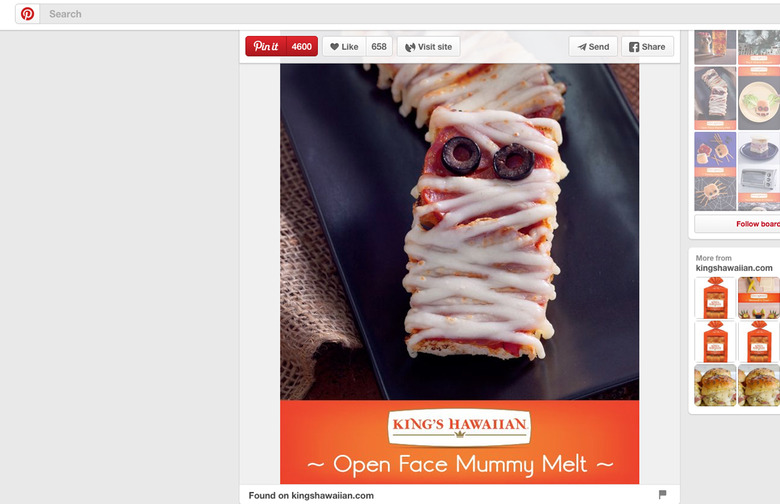Click the Pinterest logo icon

(27, 14)
